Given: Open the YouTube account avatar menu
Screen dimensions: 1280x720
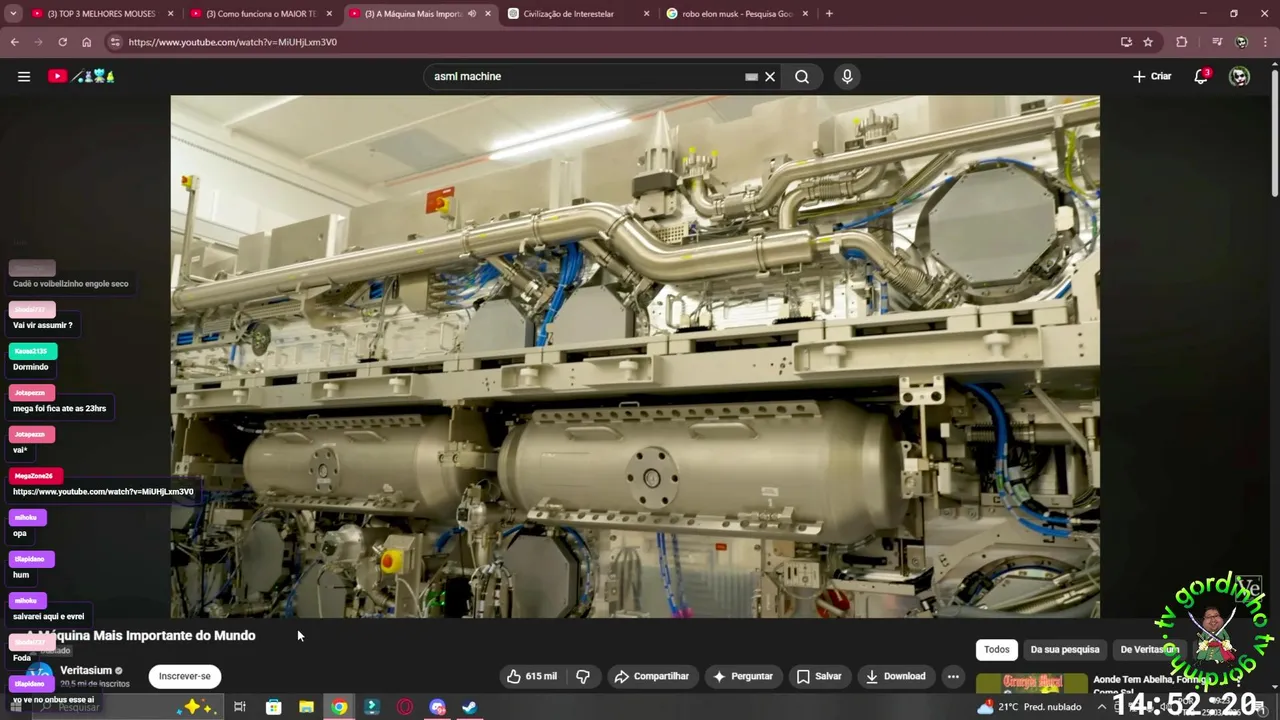Looking at the screenshot, I should coord(1239,76).
